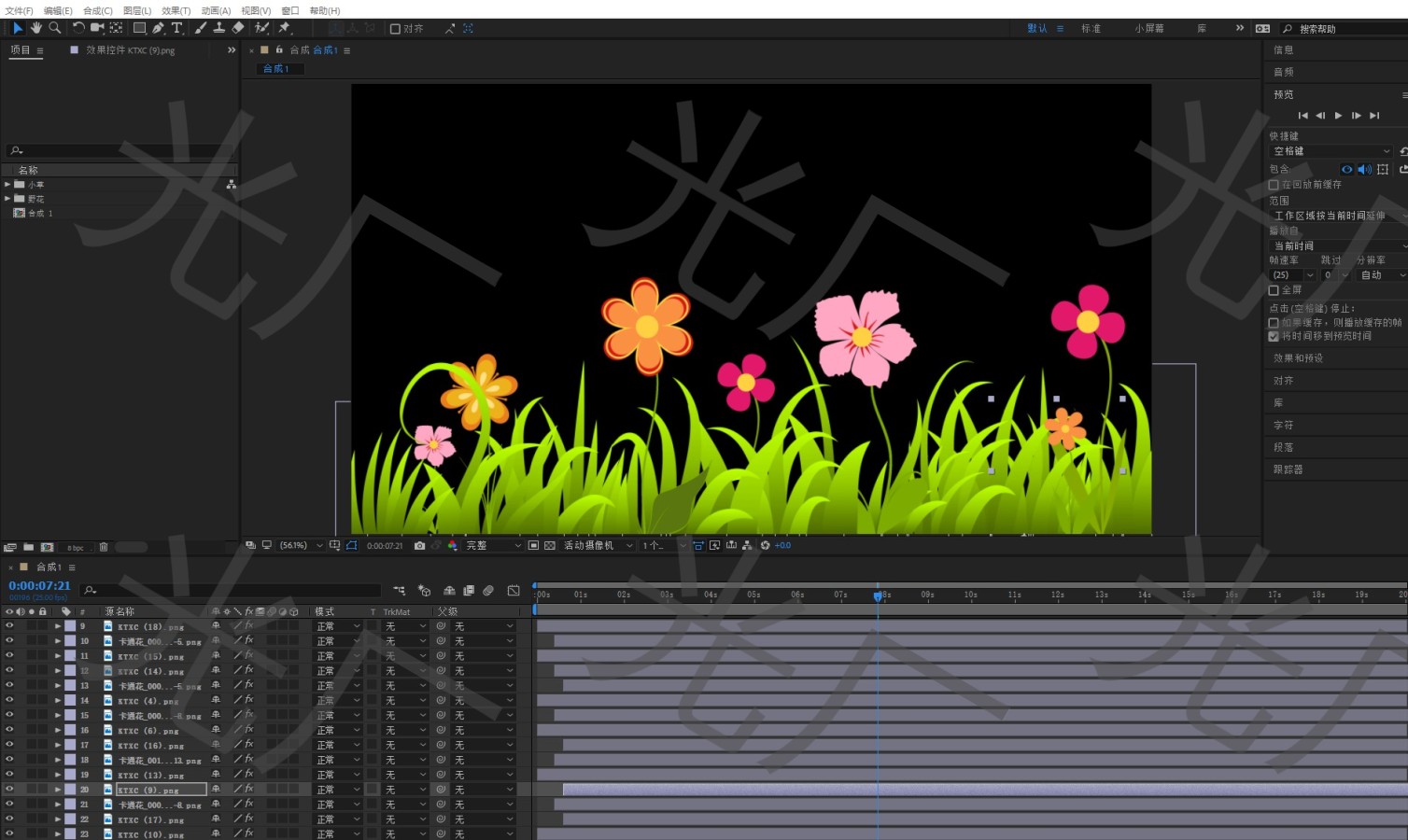Open the (25) frame rate dropdown
Viewport: 1408px width, 840px height.
tap(1293, 275)
